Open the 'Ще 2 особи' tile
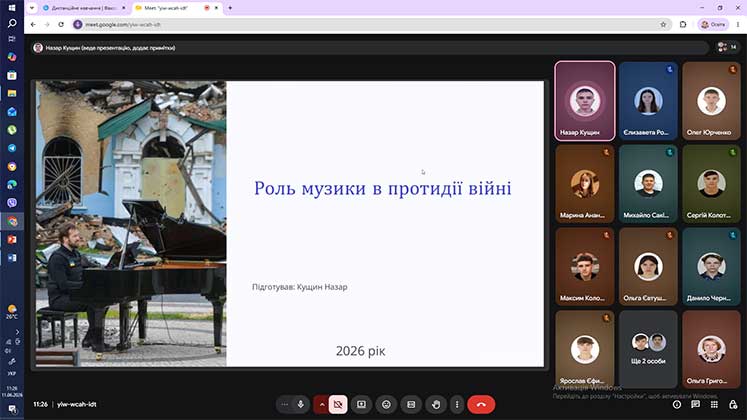Screen dimensions: 747x420 [648, 350]
